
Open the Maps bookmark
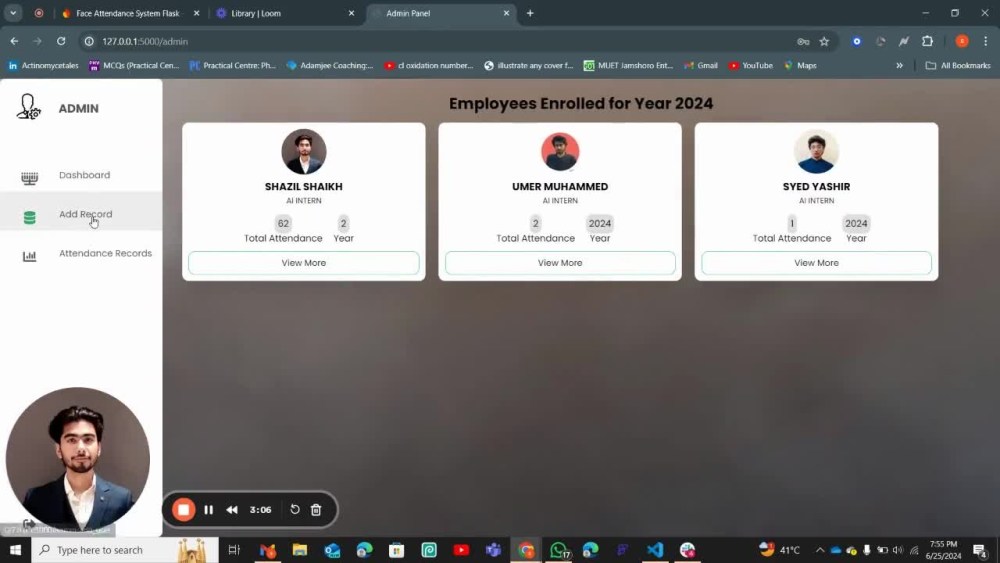pyautogui.click(x=800, y=66)
